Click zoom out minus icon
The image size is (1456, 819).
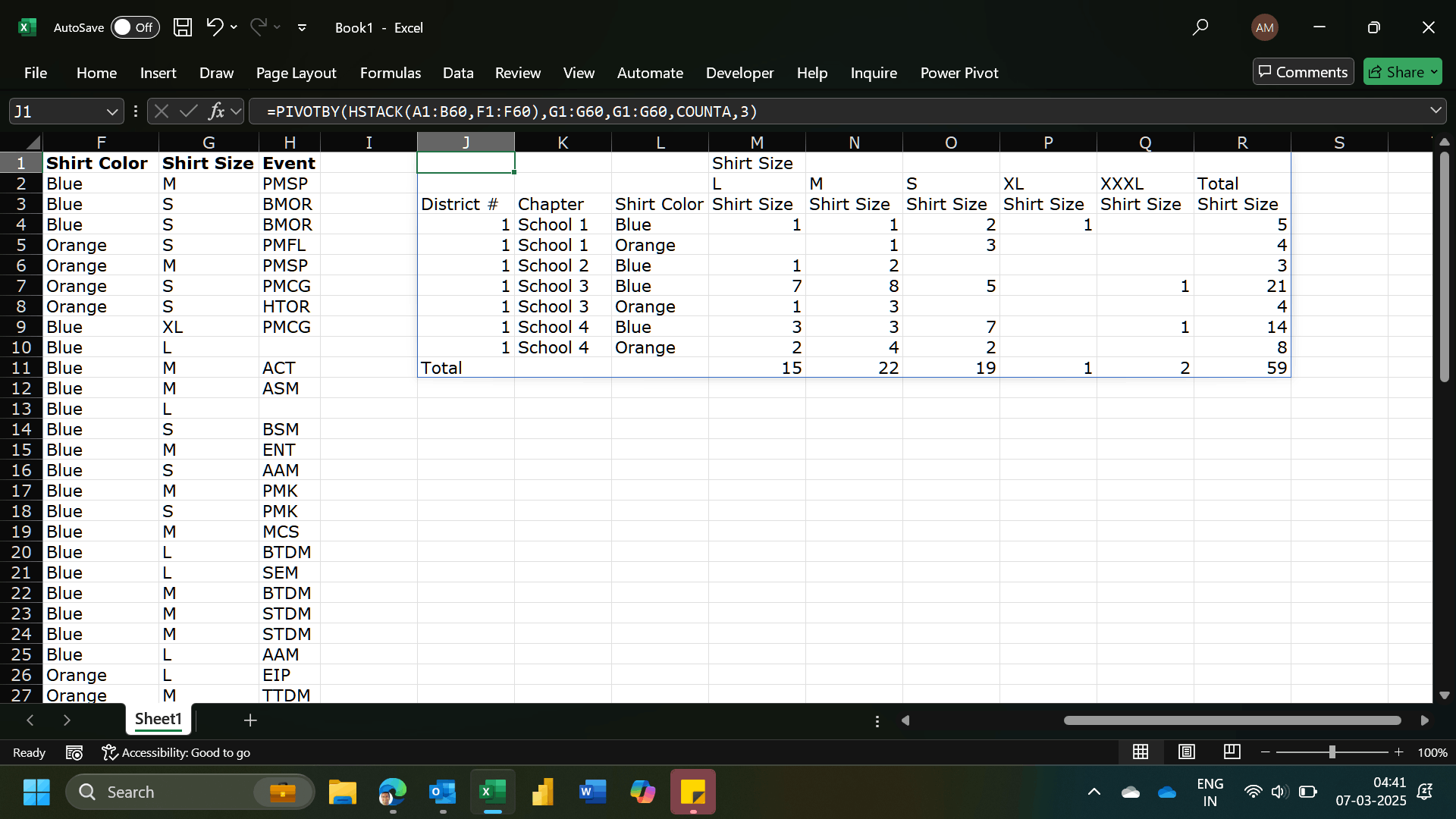click(1265, 752)
